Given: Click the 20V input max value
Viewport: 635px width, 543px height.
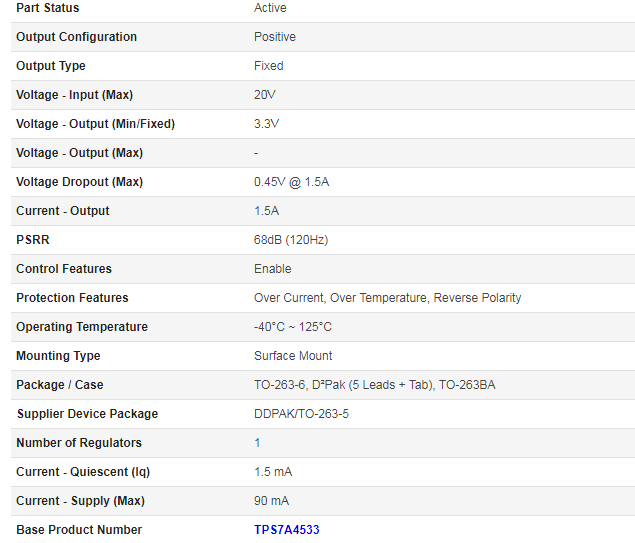Looking at the screenshot, I should (265, 95).
